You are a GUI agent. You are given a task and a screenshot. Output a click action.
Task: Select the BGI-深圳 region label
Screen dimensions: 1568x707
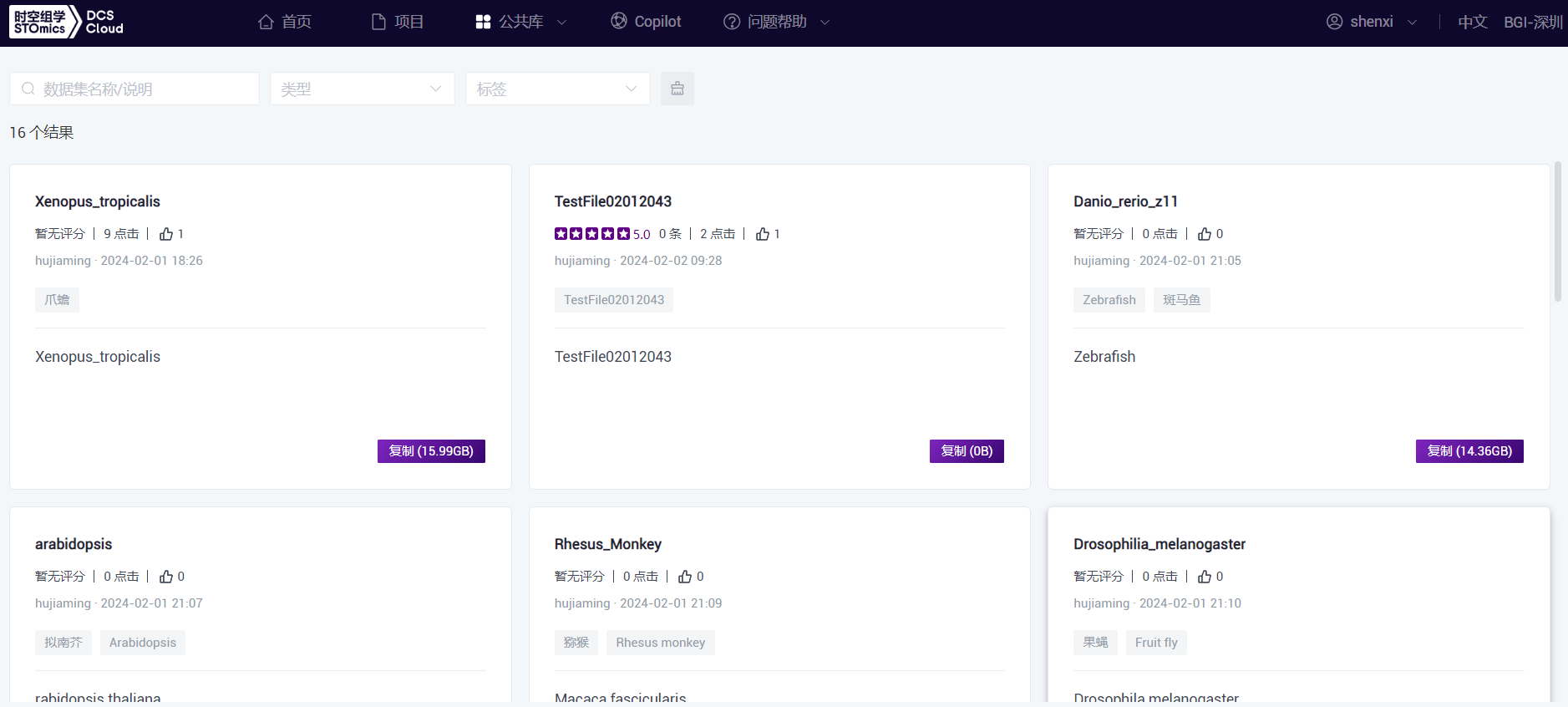point(1533,22)
